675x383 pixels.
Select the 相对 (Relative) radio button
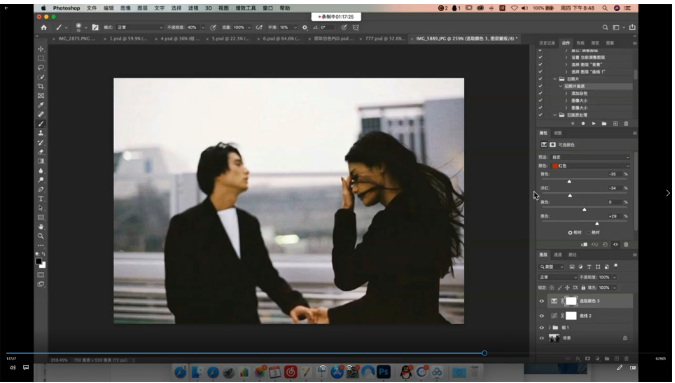[570, 232]
